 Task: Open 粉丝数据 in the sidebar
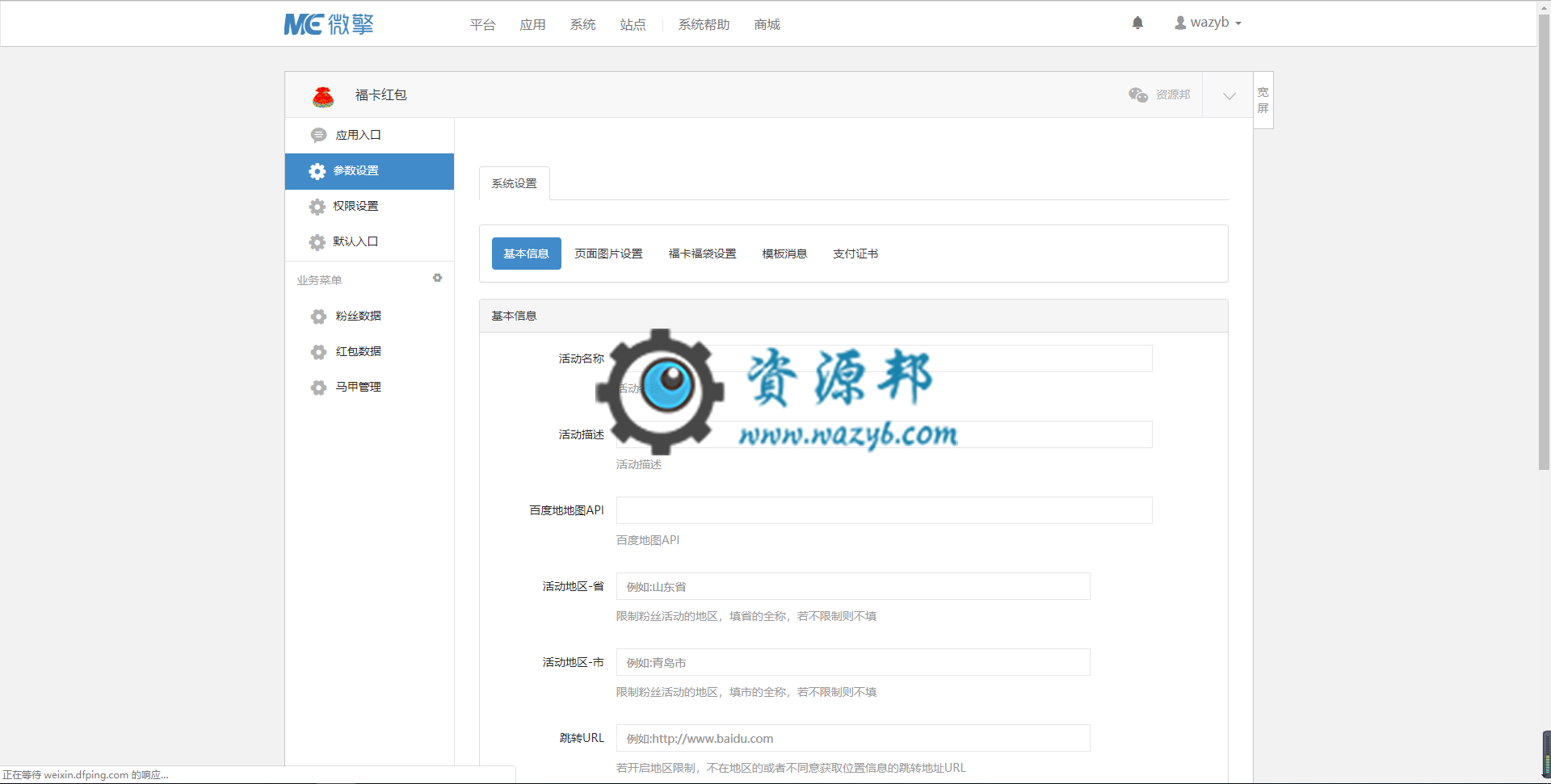pyautogui.click(x=369, y=317)
